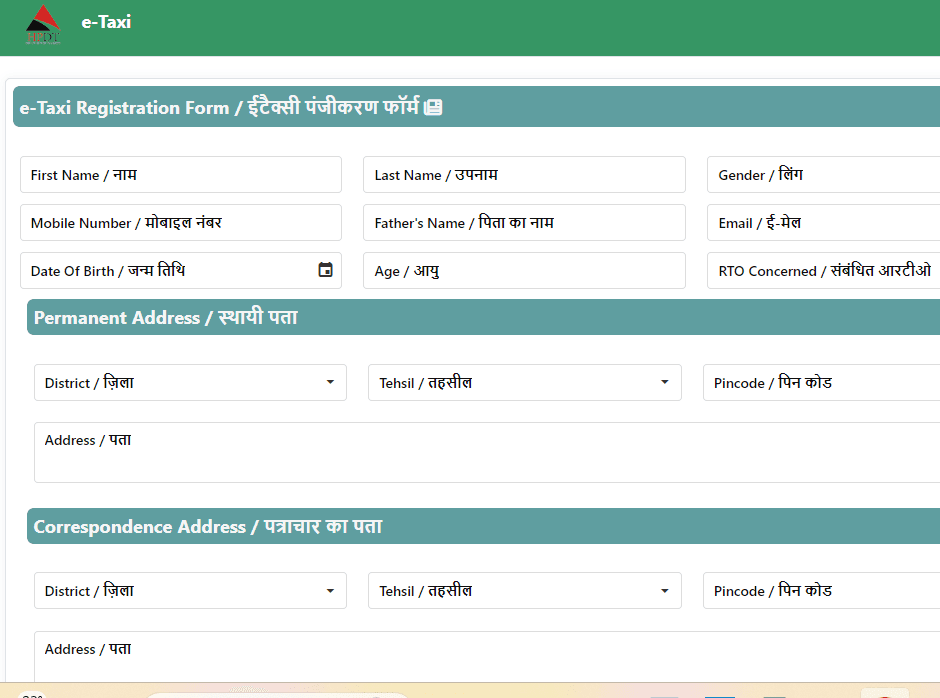Click the Permanent Address Pincode field
Image resolution: width=940 pixels, height=698 pixels.
pos(821,383)
